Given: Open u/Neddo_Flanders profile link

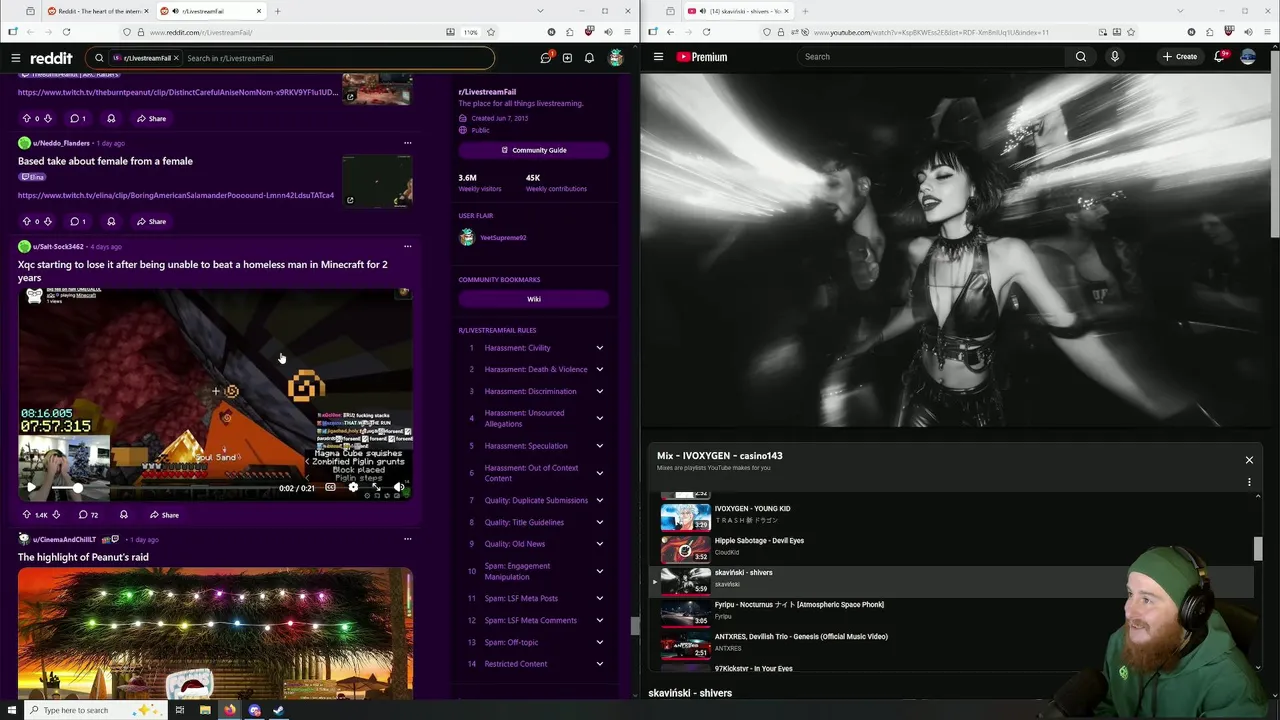Looking at the screenshot, I should 61,143.
